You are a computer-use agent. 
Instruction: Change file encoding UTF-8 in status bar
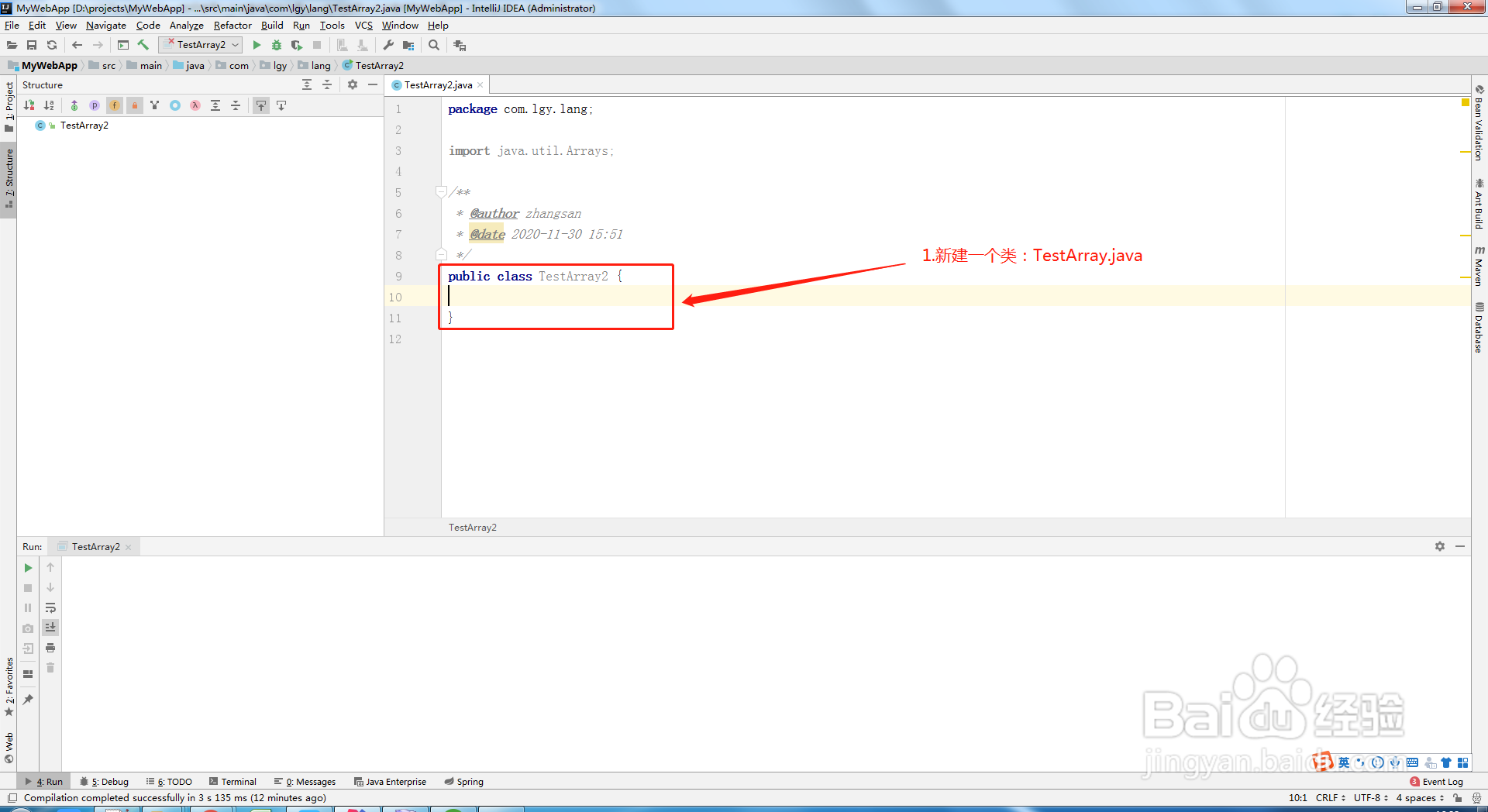pos(1371,798)
